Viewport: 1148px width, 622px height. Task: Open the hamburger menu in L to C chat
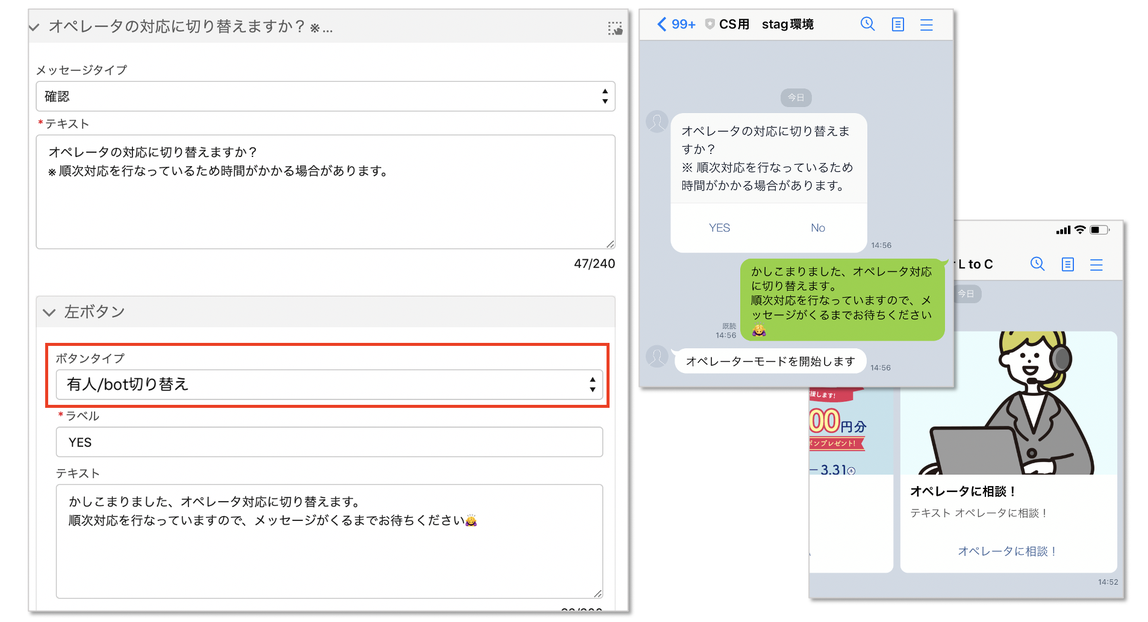pos(1096,265)
